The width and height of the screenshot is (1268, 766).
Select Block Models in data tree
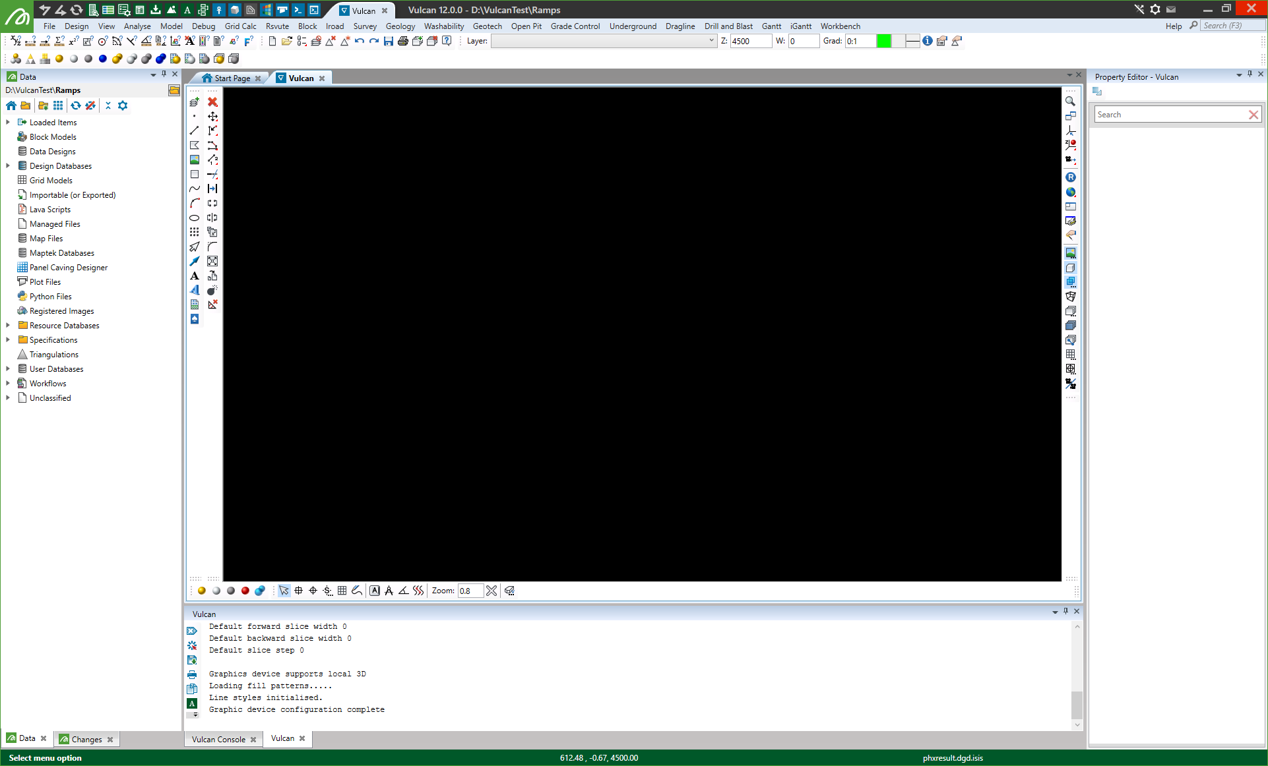tap(53, 137)
